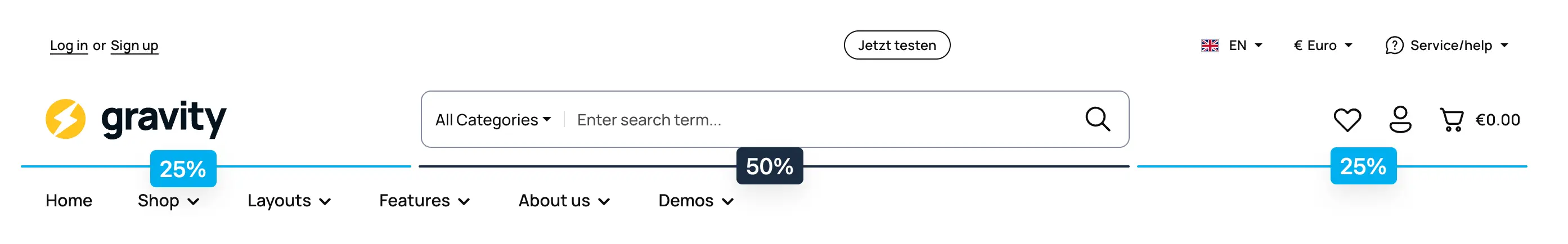Image resolution: width=1568 pixels, height=244 pixels.
Task: Open the Layouts menu
Action: point(289,201)
